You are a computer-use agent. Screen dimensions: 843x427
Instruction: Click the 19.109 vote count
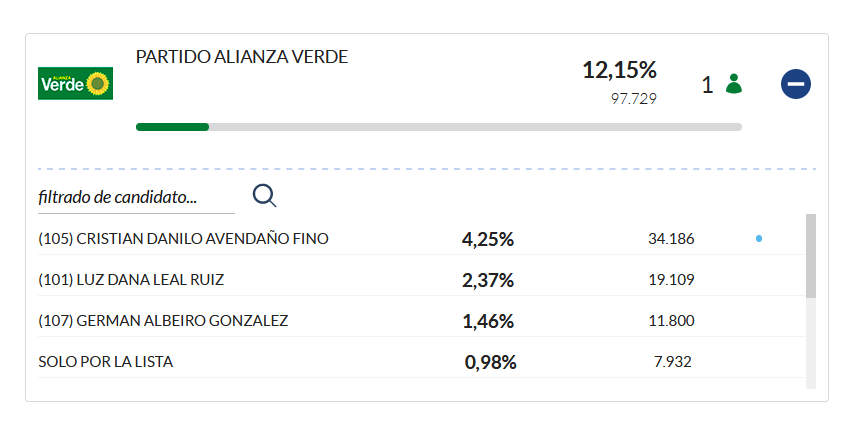pos(671,280)
